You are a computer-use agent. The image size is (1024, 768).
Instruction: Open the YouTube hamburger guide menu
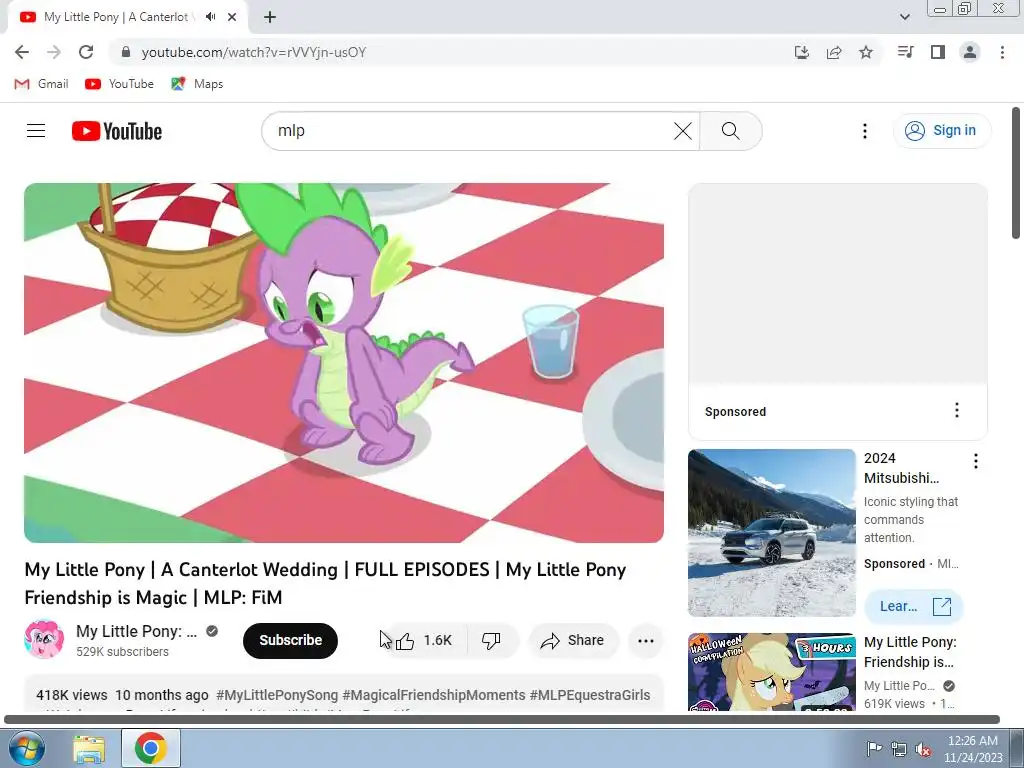point(36,131)
